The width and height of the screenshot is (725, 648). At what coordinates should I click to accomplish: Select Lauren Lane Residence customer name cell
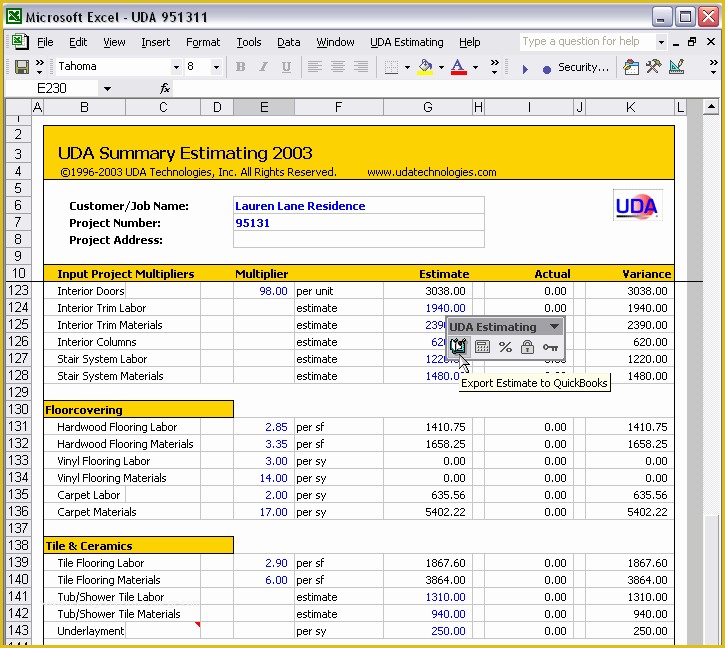pos(359,205)
